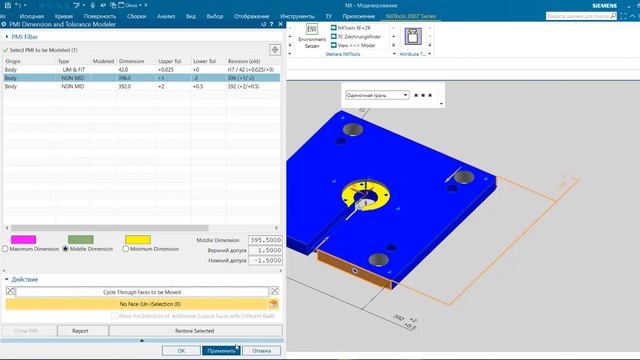Click No Face (Un-)Selection bar

(137, 304)
